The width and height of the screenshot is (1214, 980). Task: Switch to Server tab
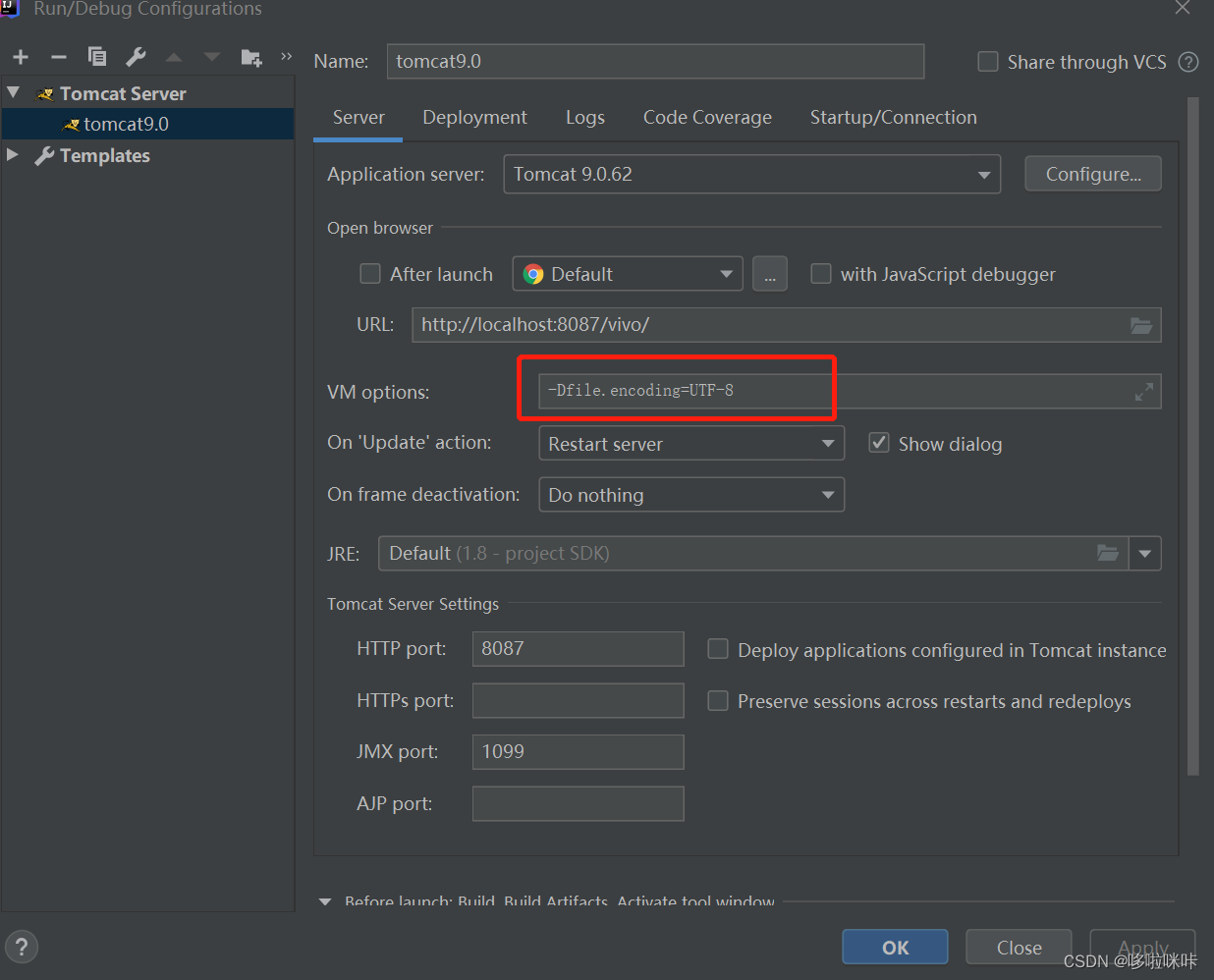(x=359, y=118)
